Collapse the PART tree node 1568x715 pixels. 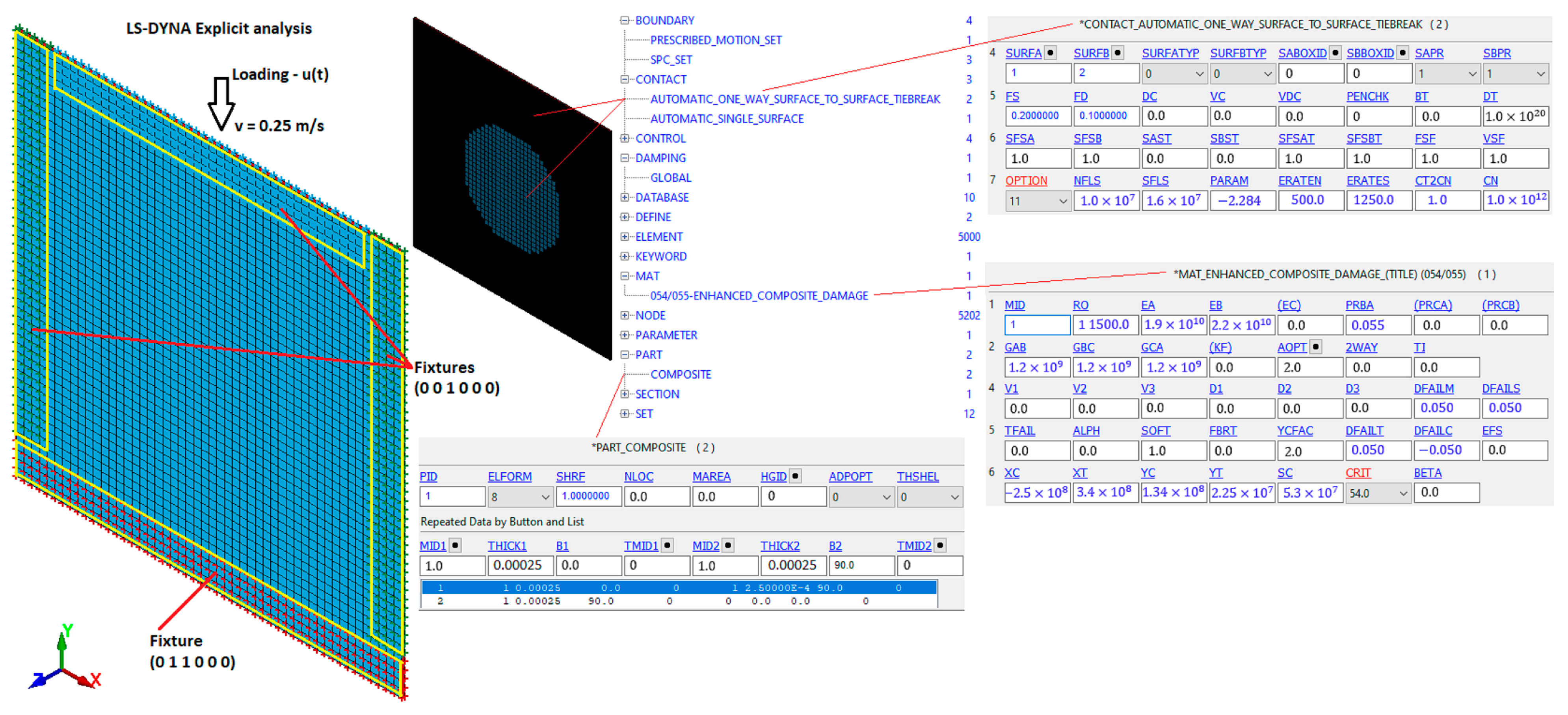coord(625,355)
